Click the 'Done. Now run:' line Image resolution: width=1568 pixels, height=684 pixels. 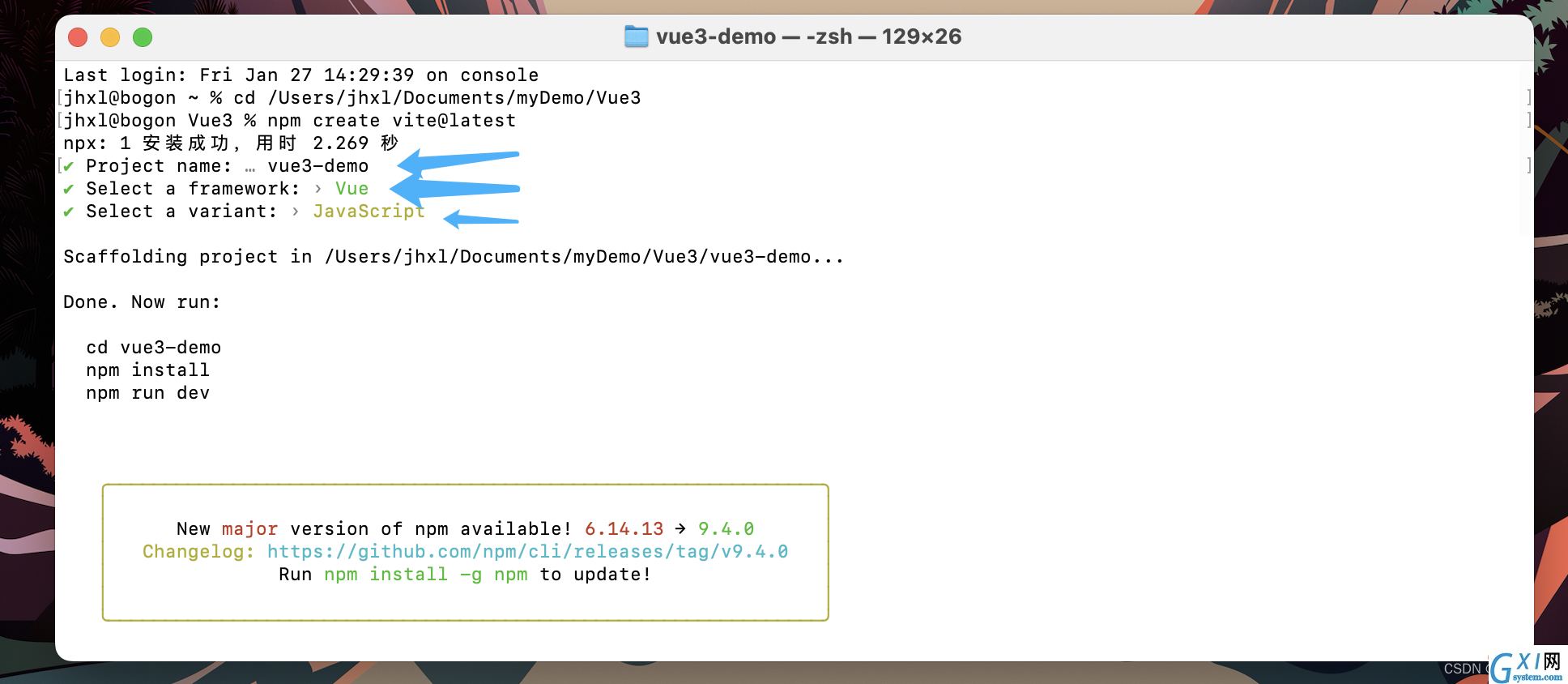click(x=142, y=302)
